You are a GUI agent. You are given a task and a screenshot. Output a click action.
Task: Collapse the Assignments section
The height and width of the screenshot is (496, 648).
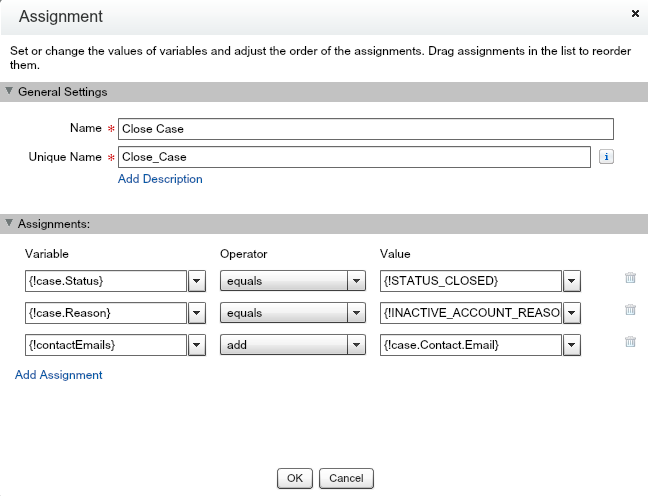[10, 223]
